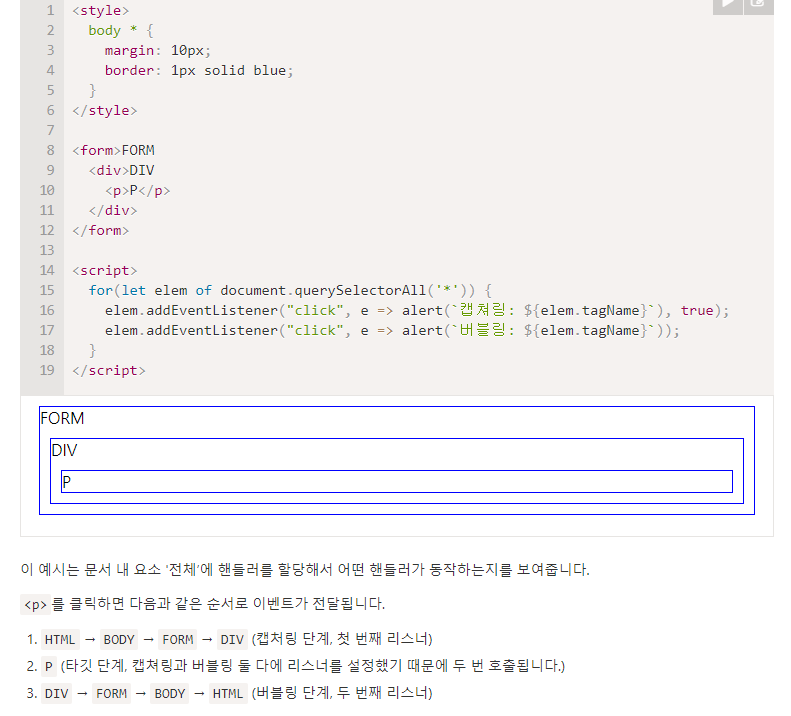Click 'HTML' code tag in list item 3
The width and height of the screenshot is (791, 716).
point(228,694)
